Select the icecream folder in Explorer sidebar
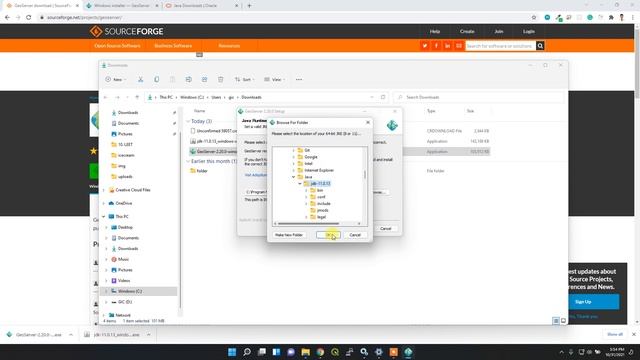This screenshot has height=360, width=640. pos(126,155)
